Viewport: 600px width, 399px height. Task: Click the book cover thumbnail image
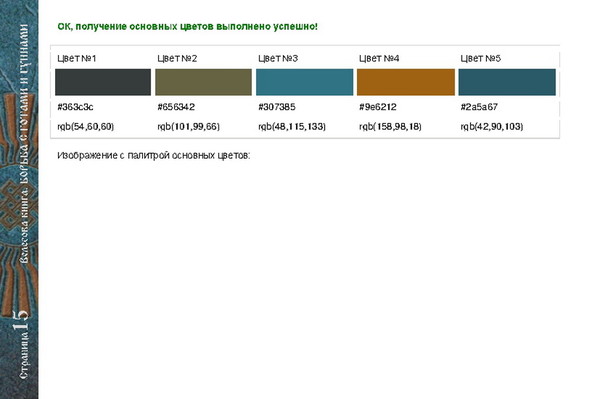click(19, 199)
